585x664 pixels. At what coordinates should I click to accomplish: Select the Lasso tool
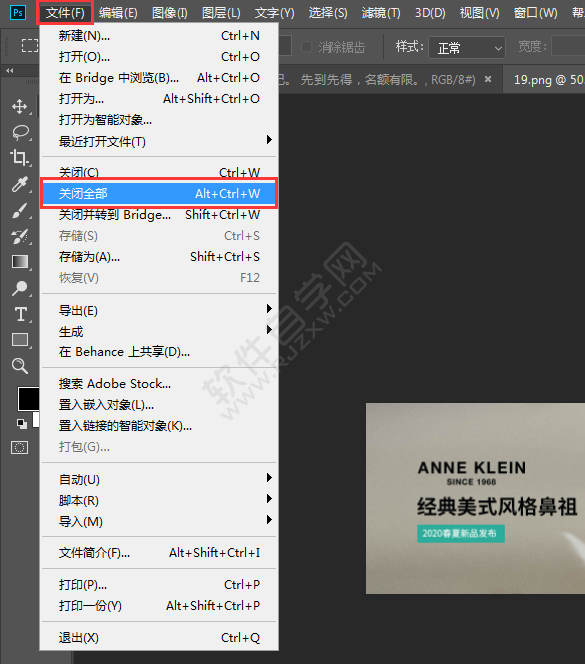[20, 132]
